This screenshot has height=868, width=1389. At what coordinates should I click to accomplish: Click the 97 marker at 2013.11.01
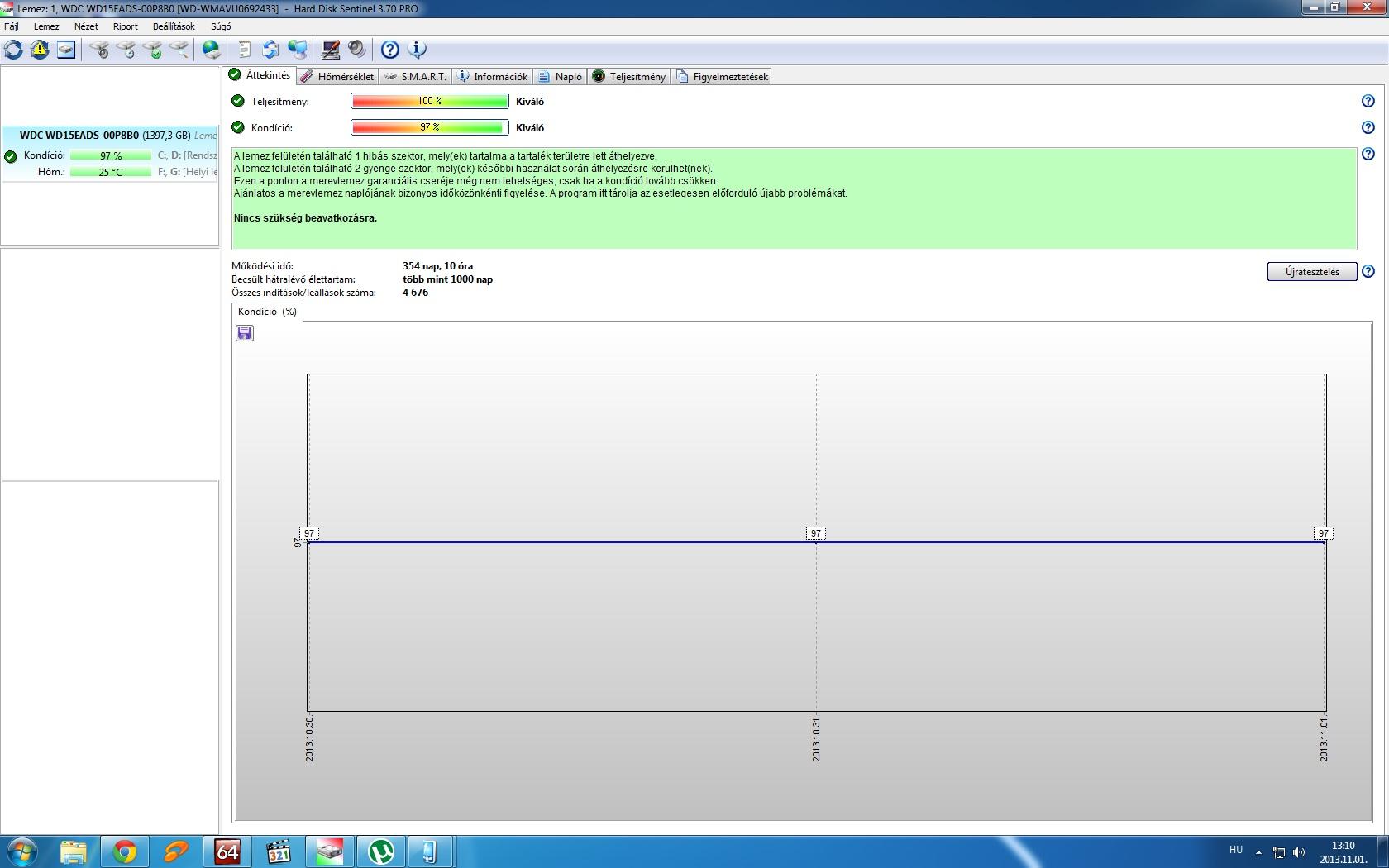point(1324,533)
